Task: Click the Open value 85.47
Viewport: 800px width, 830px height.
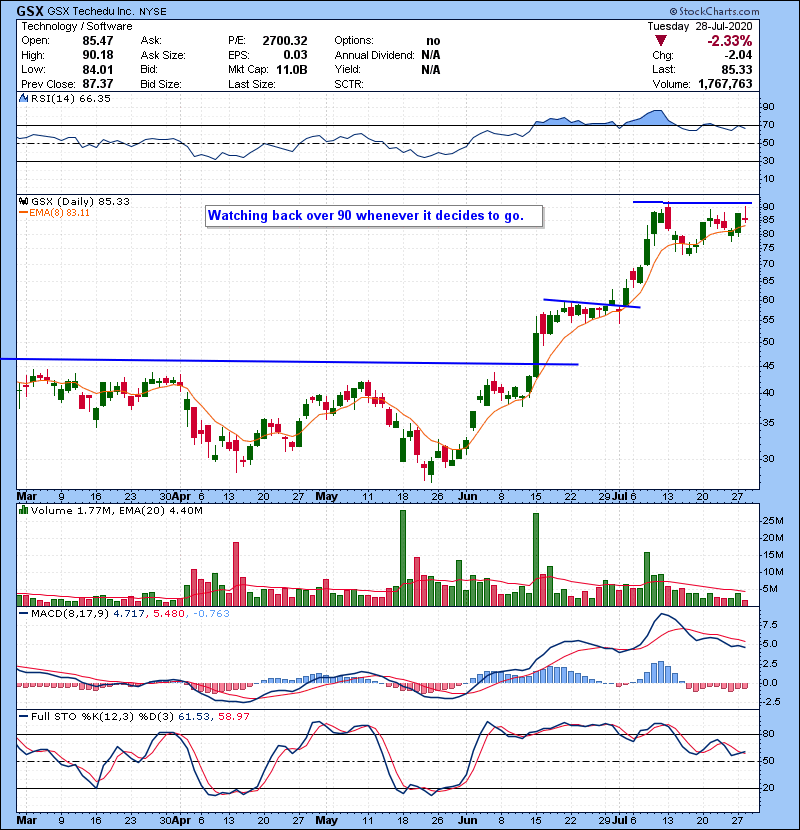Action: pyautogui.click(x=97, y=41)
